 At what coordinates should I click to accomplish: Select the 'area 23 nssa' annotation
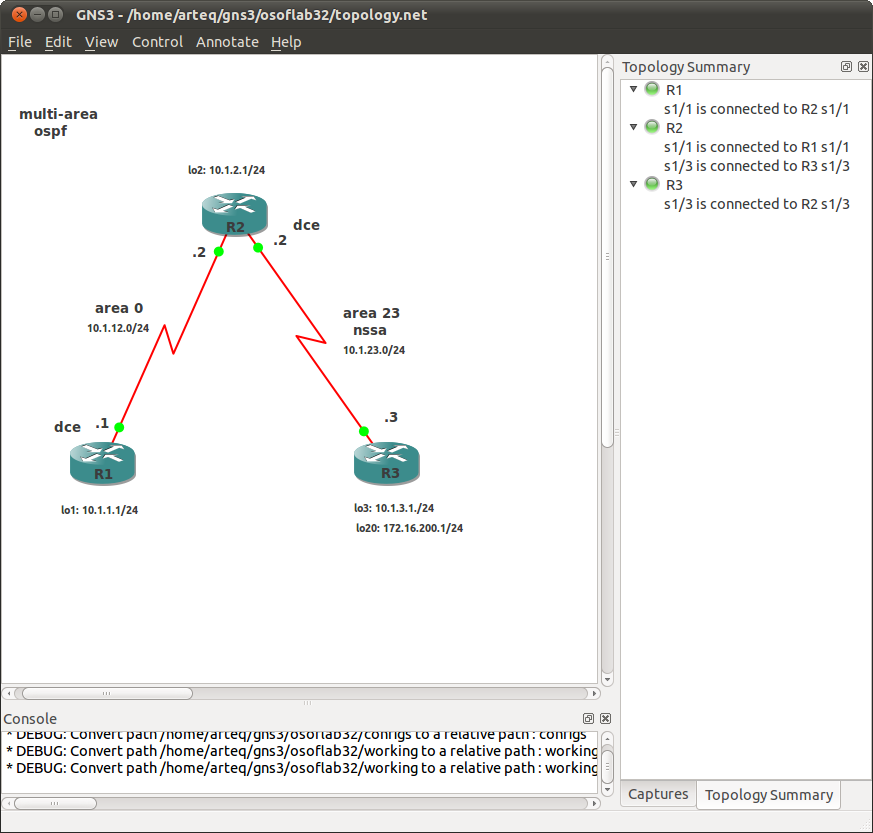click(371, 321)
